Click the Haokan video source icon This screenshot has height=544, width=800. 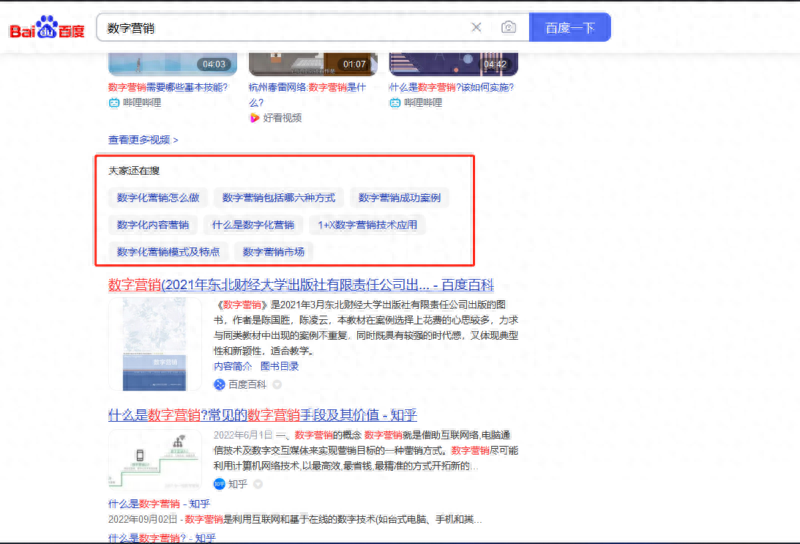click(x=255, y=118)
